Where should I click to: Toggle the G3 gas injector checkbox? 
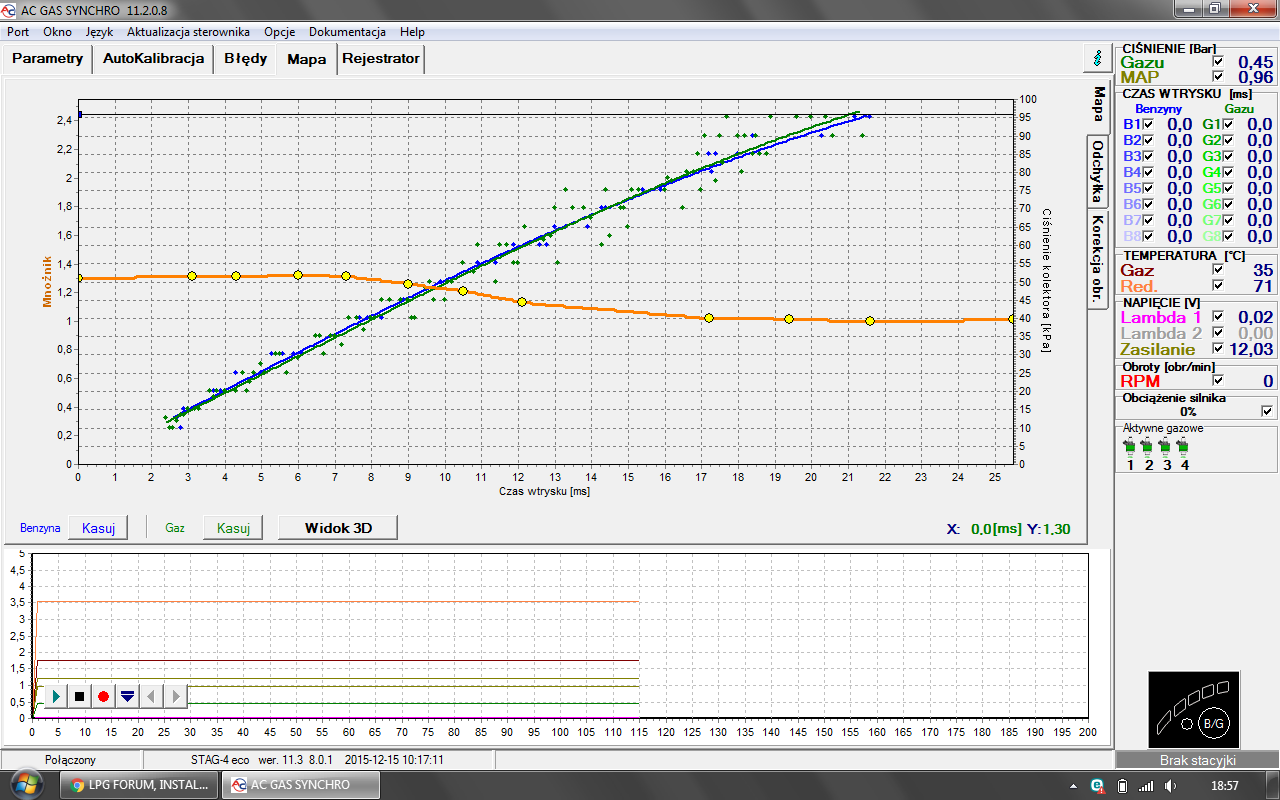[1228, 156]
